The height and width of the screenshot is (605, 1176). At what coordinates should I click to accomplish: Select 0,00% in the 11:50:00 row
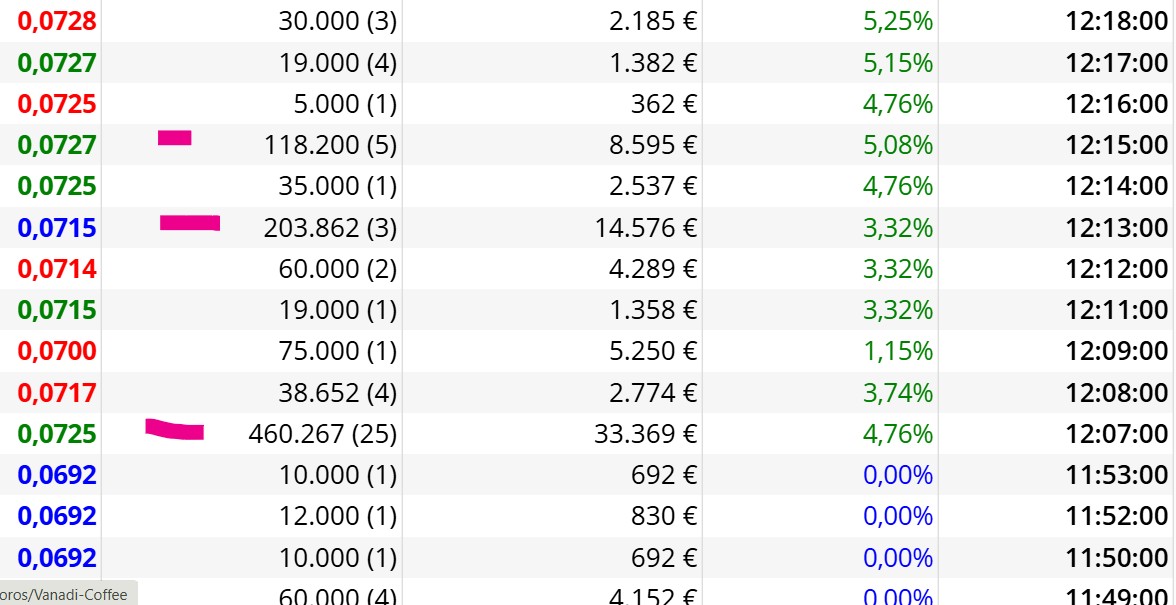click(x=898, y=557)
